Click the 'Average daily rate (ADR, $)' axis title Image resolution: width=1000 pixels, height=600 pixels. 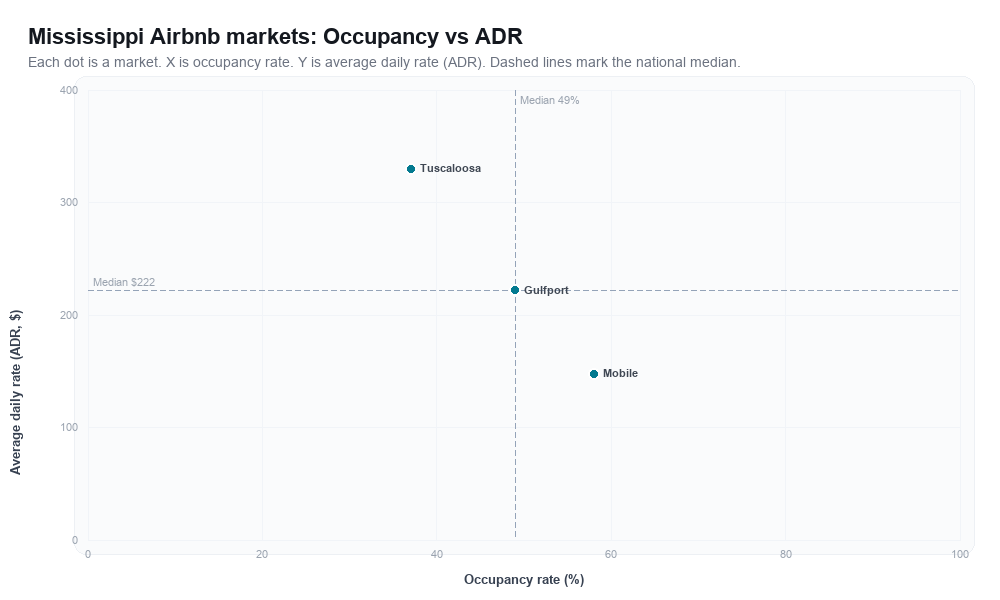[x=15, y=392]
